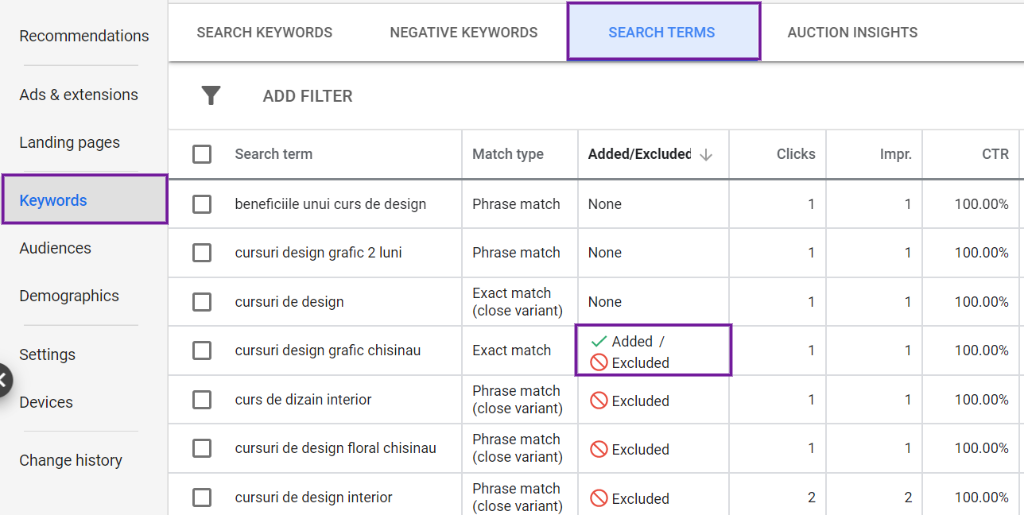Click the term cursuri de design interior

point(313,497)
